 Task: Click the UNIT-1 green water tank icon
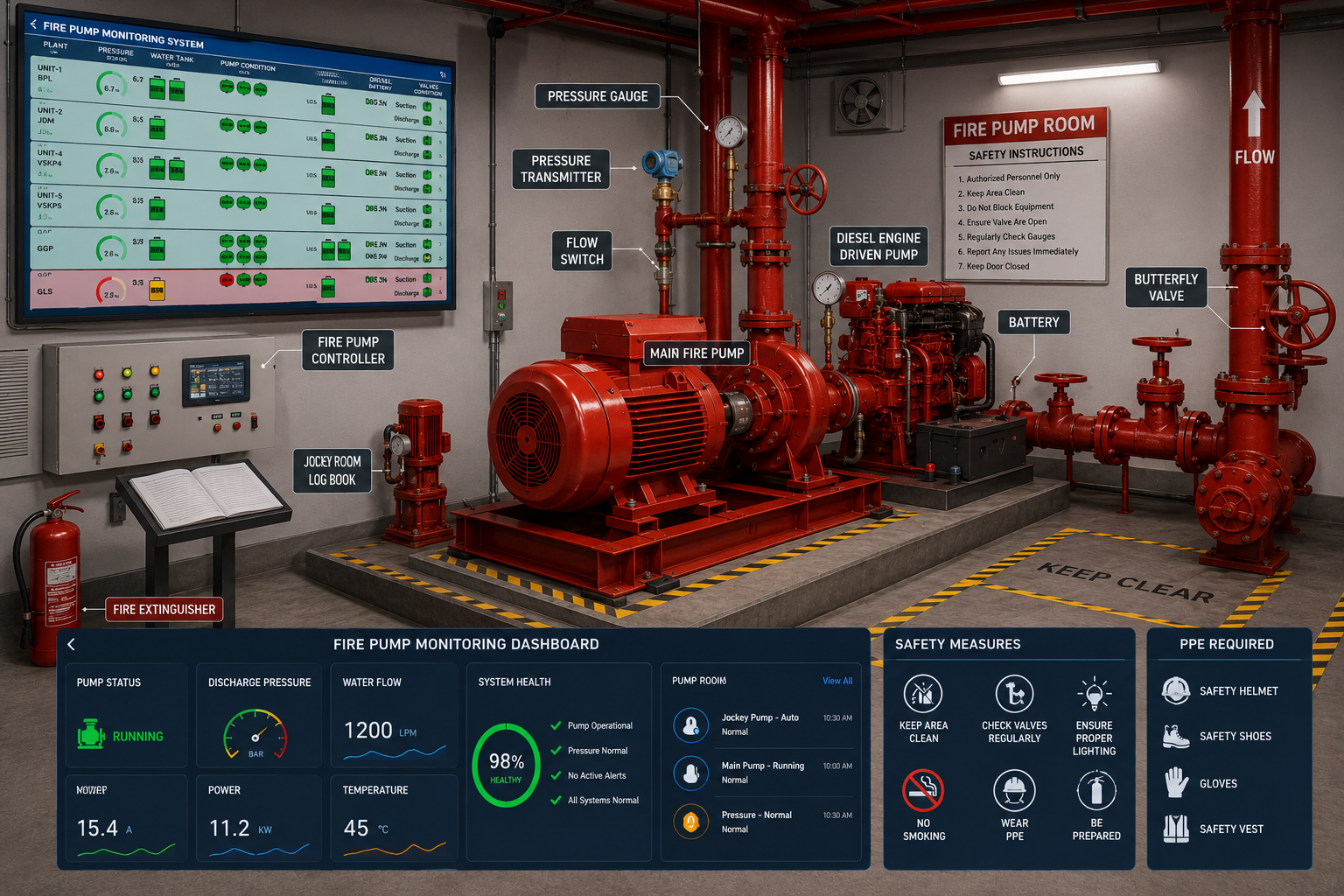pos(166,87)
